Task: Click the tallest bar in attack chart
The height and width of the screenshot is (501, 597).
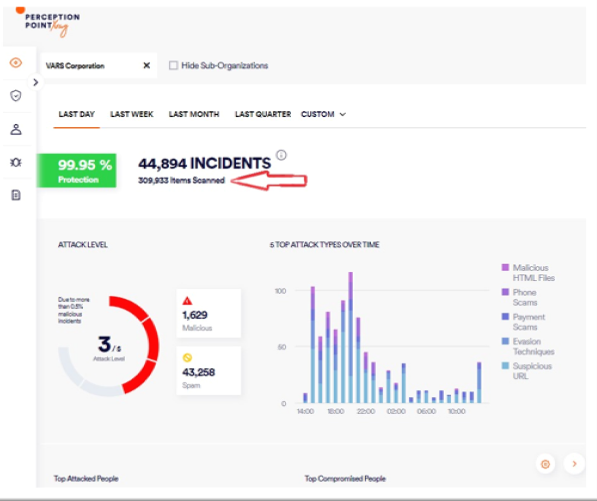Action: [351, 337]
